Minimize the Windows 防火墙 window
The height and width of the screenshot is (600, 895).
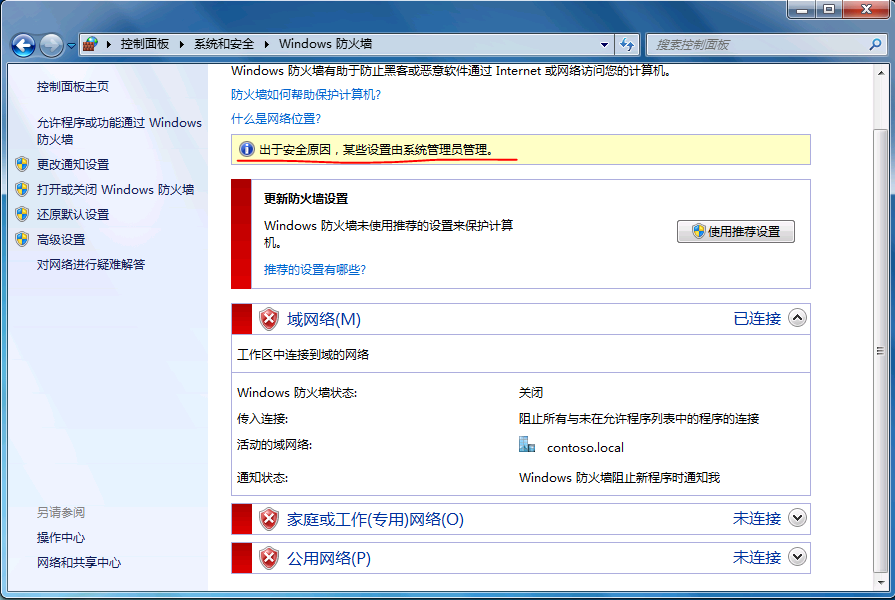[801, 10]
